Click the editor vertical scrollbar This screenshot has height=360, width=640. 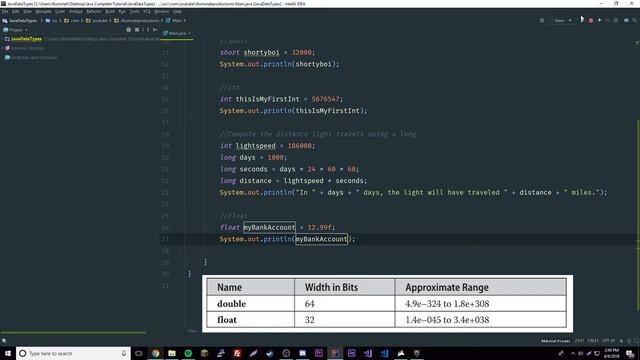pos(638,214)
